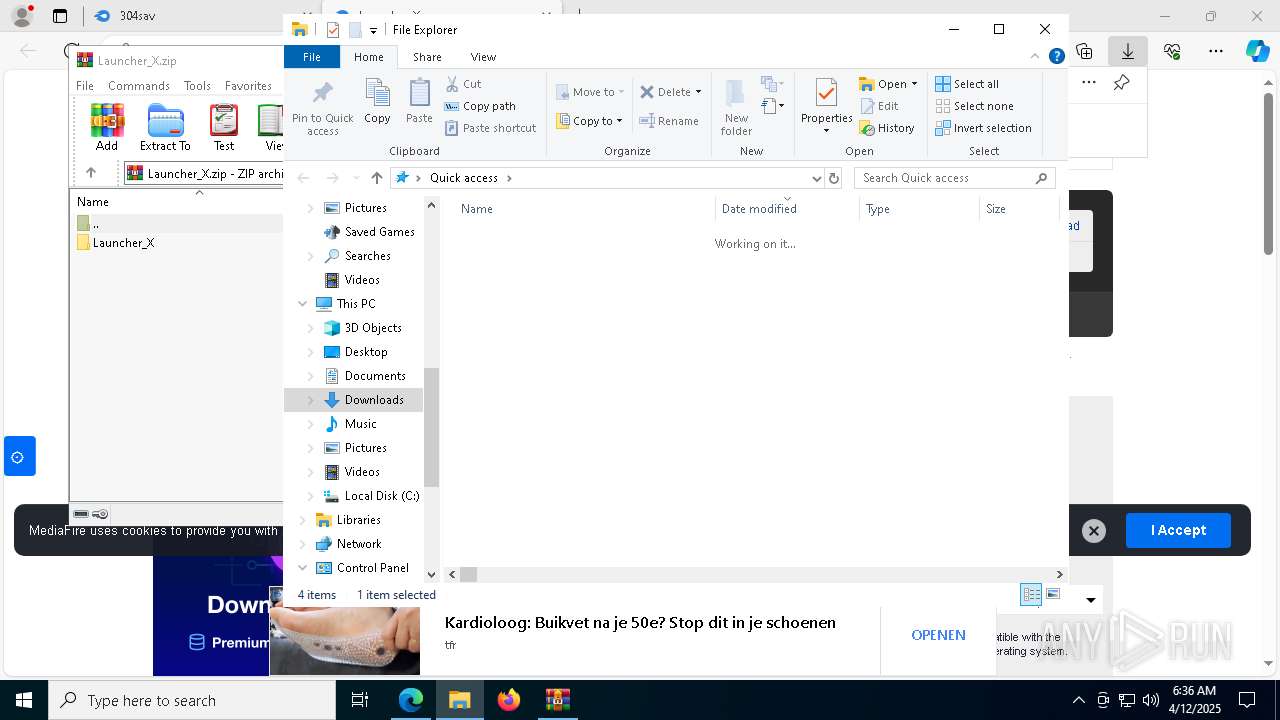Select the Home ribbon tab
Viewport: 1280px width, 720px height.
click(369, 57)
